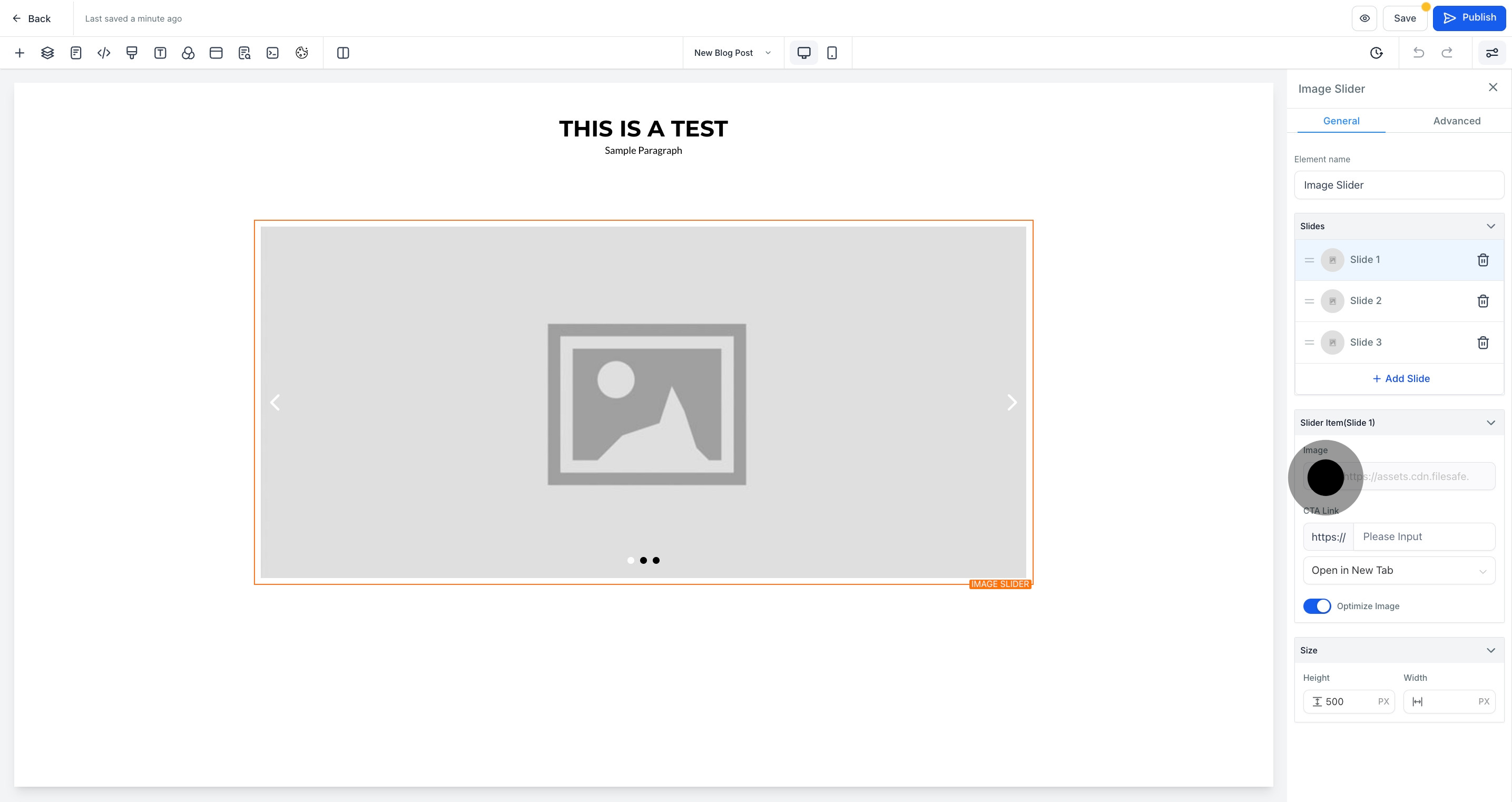Open the Open in New Tab dropdown
This screenshot has height=802, width=1512.
tap(1399, 570)
